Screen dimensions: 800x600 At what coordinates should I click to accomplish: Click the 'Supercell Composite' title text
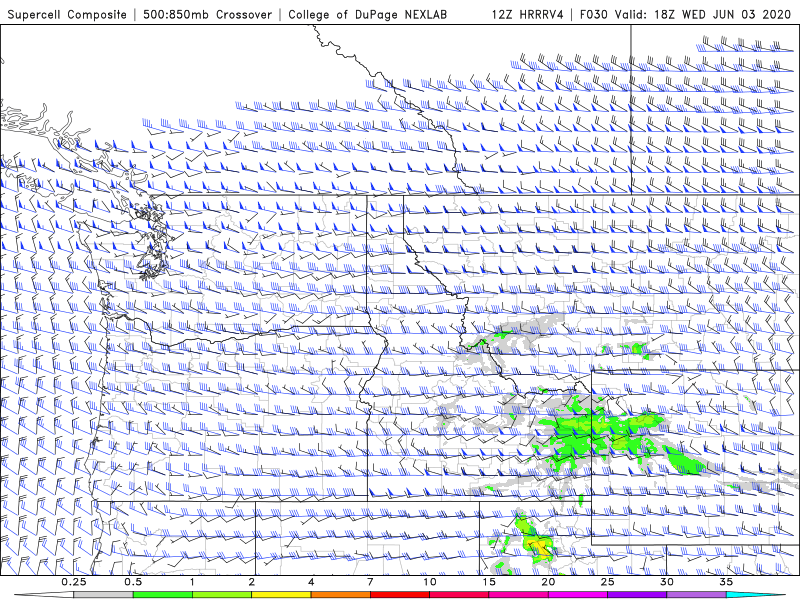(x=67, y=14)
